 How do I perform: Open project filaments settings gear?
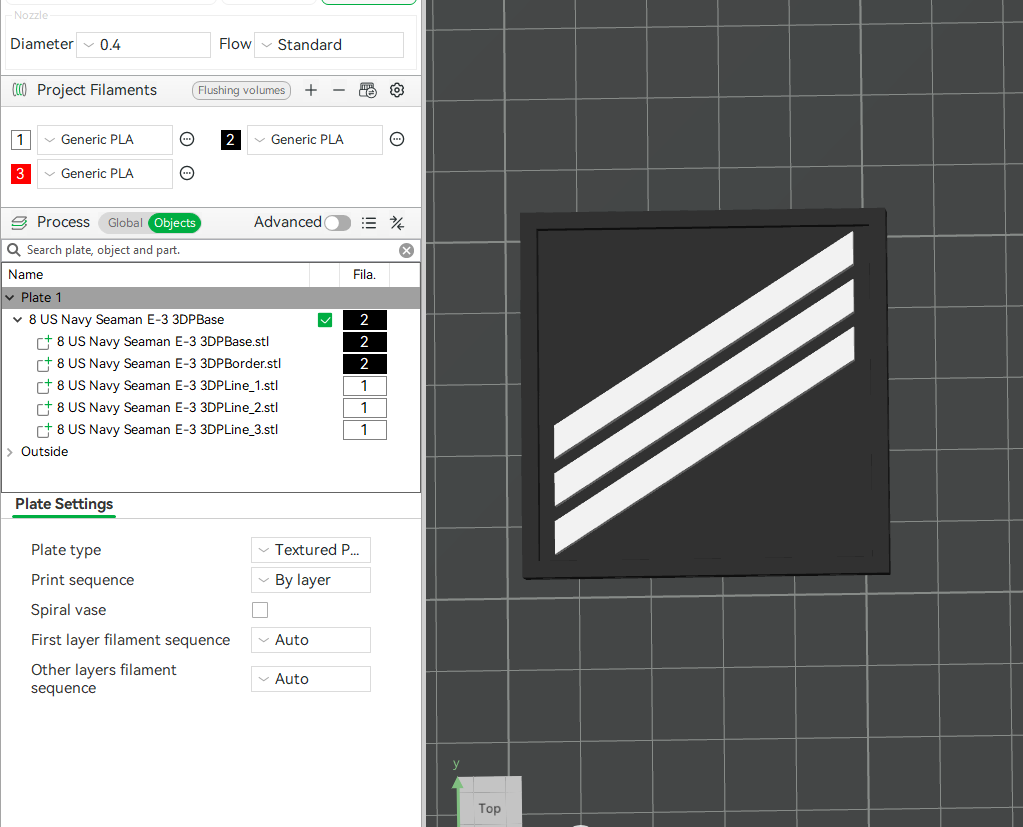click(397, 90)
